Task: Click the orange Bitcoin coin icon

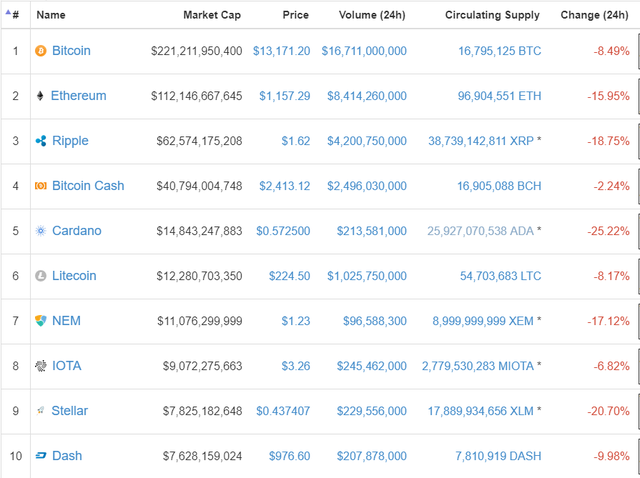Action: point(41,51)
